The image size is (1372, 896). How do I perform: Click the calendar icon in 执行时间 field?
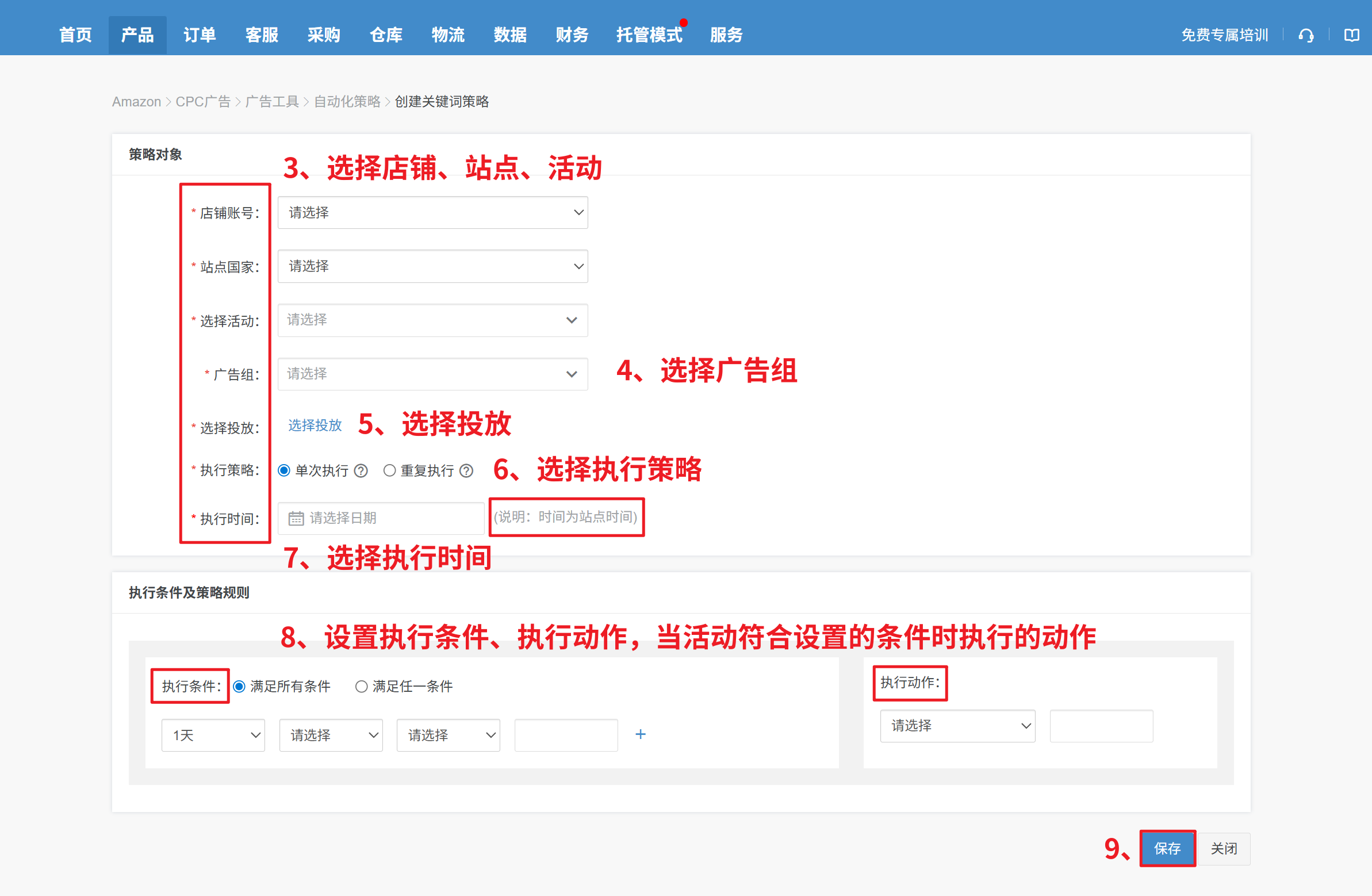coord(296,518)
